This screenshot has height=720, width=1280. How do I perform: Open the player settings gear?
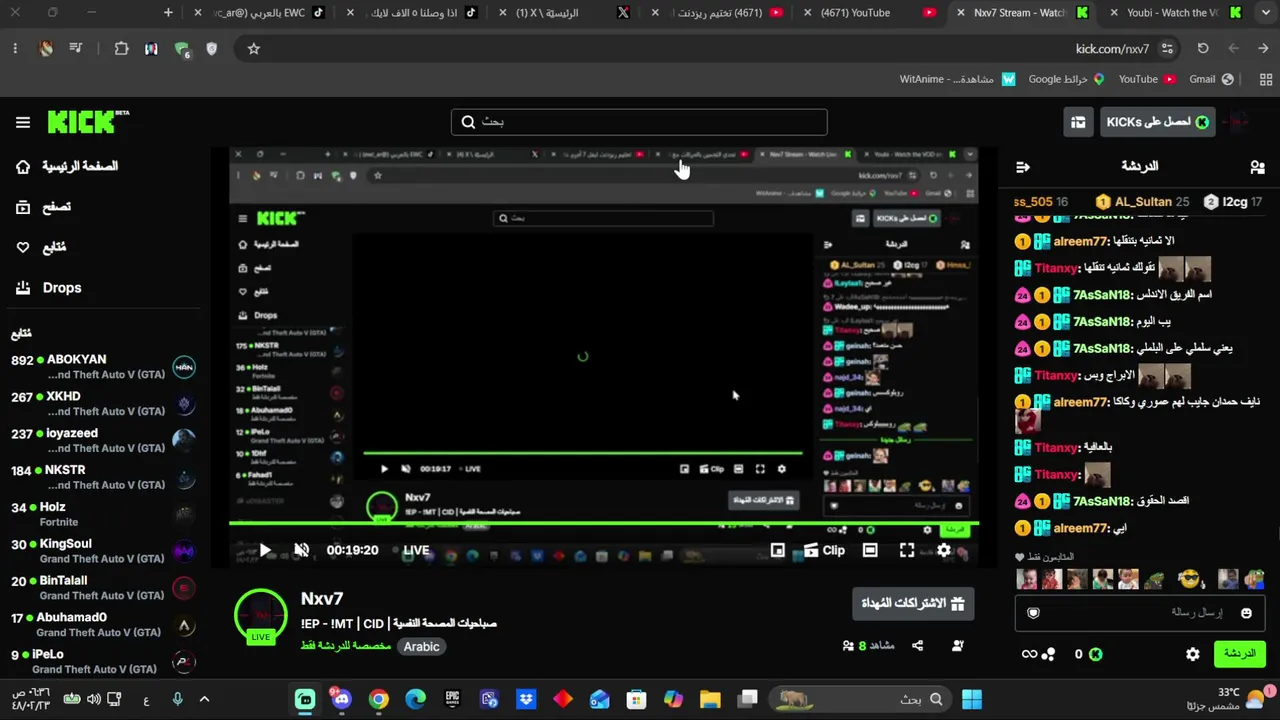coord(944,550)
